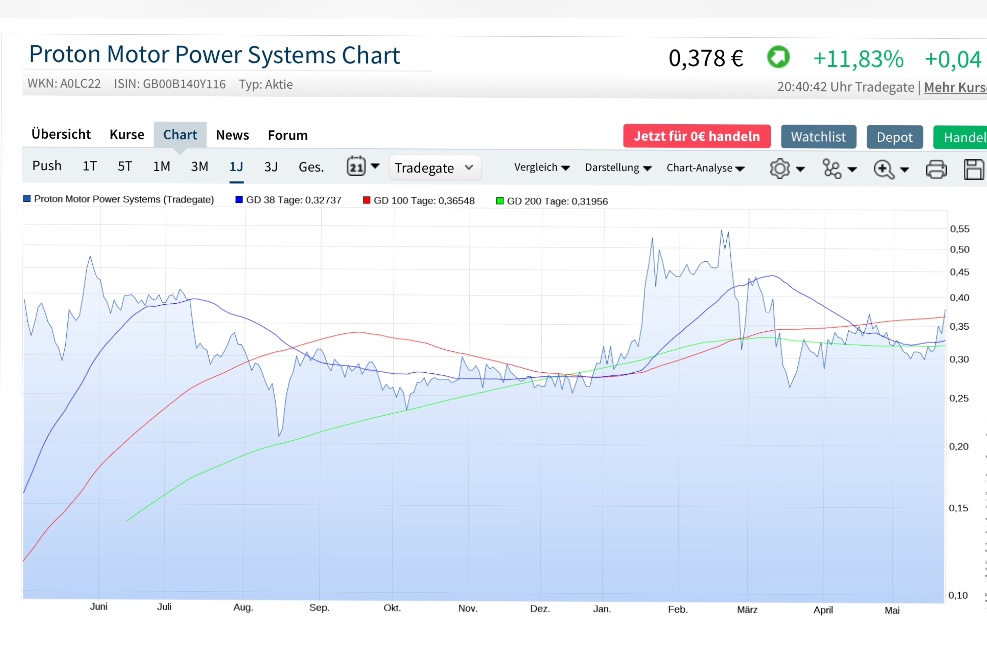The image size is (987, 649).
Task: Click the red GD 100 Tage legend swatch
Action: pyautogui.click(x=367, y=200)
